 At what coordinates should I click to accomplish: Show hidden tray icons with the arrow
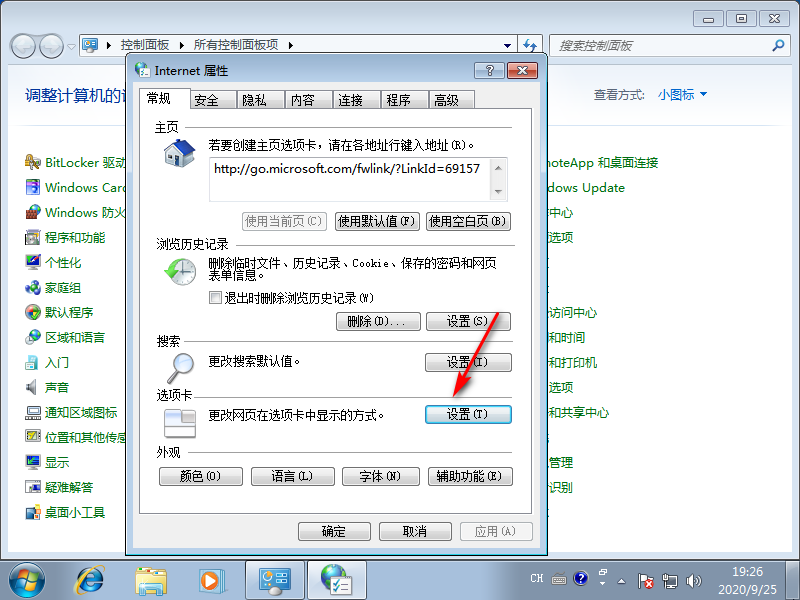[x=621, y=579]
